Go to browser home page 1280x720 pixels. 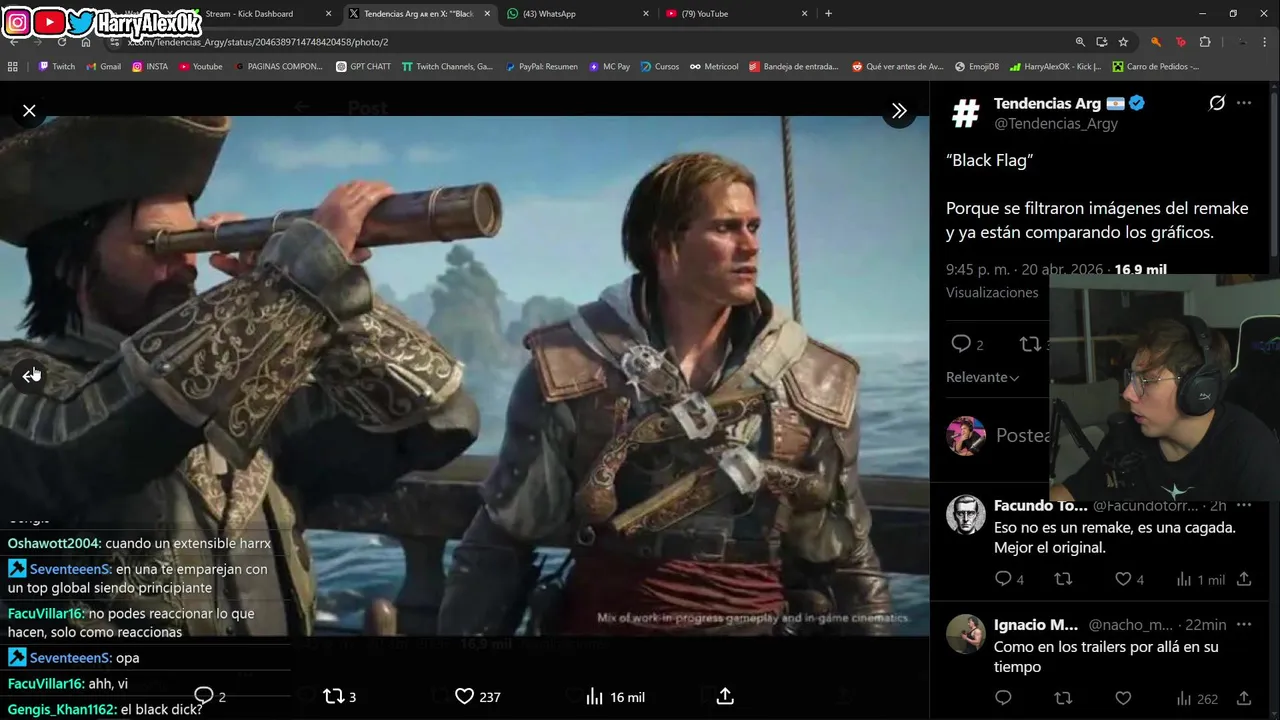point(86,42)
